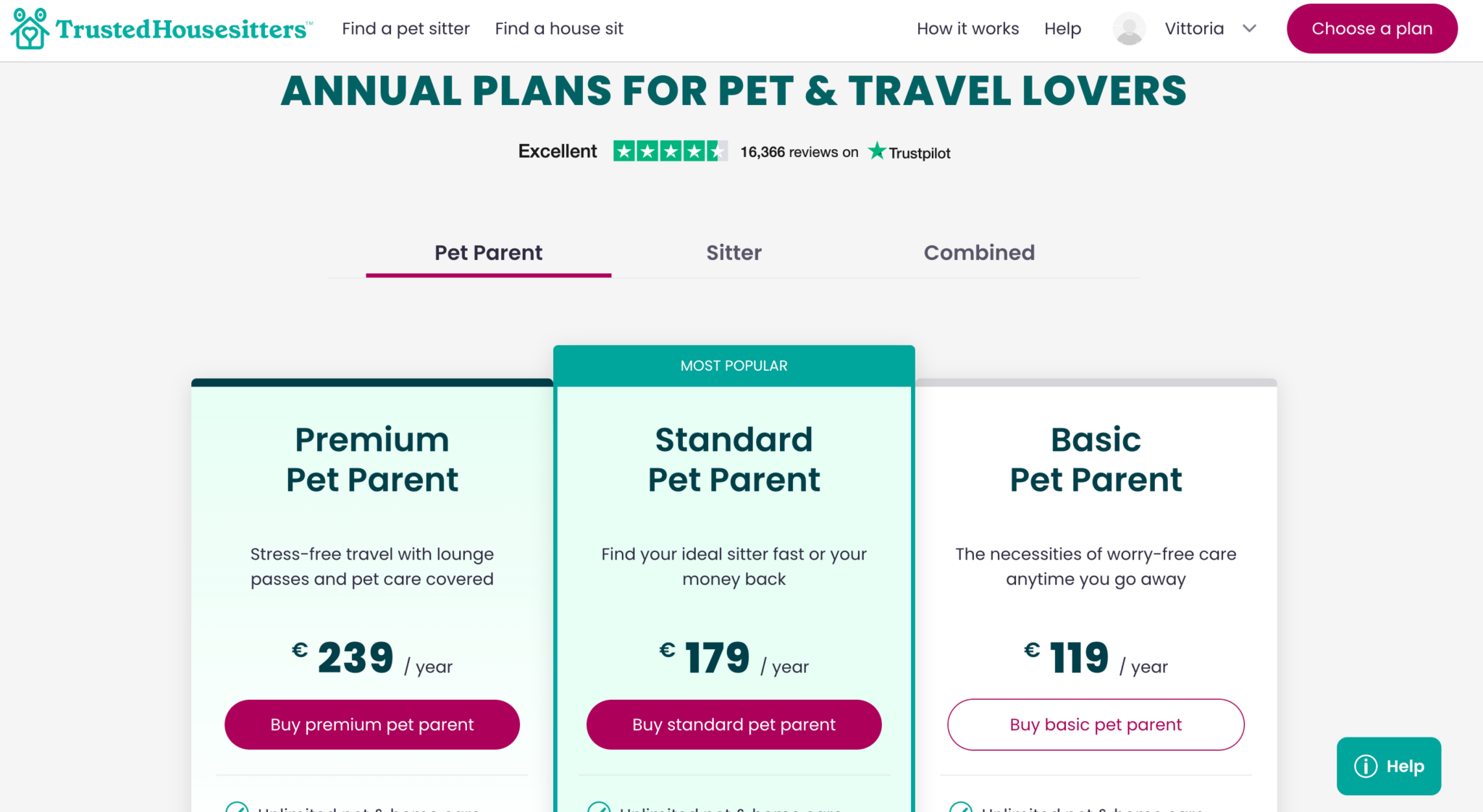Open the user profile avatar picture
This screenshot has height=812, width=1483.
point(1128,28)
